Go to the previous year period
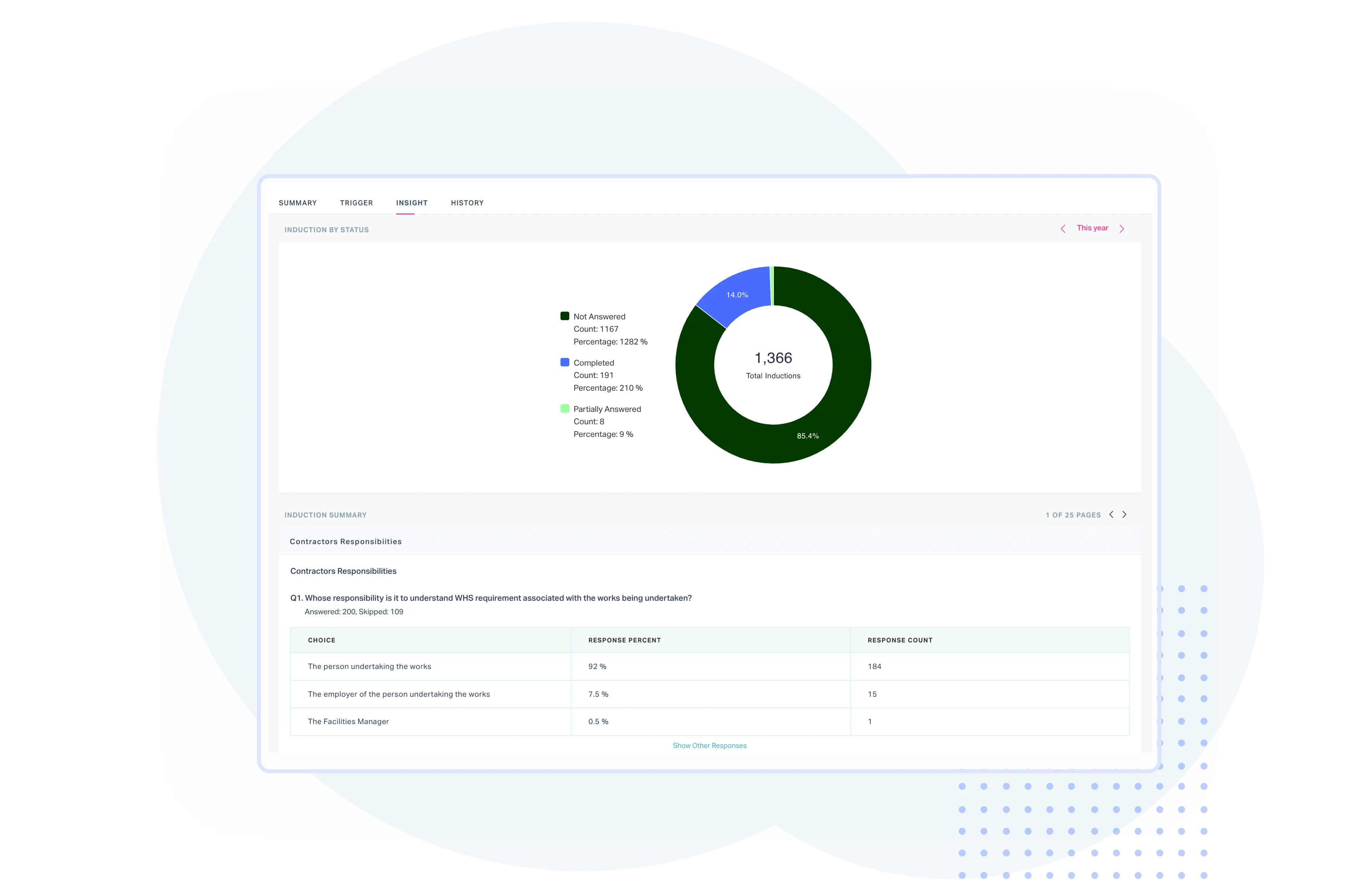The image size is (1347, 896). click(1063, 229)
